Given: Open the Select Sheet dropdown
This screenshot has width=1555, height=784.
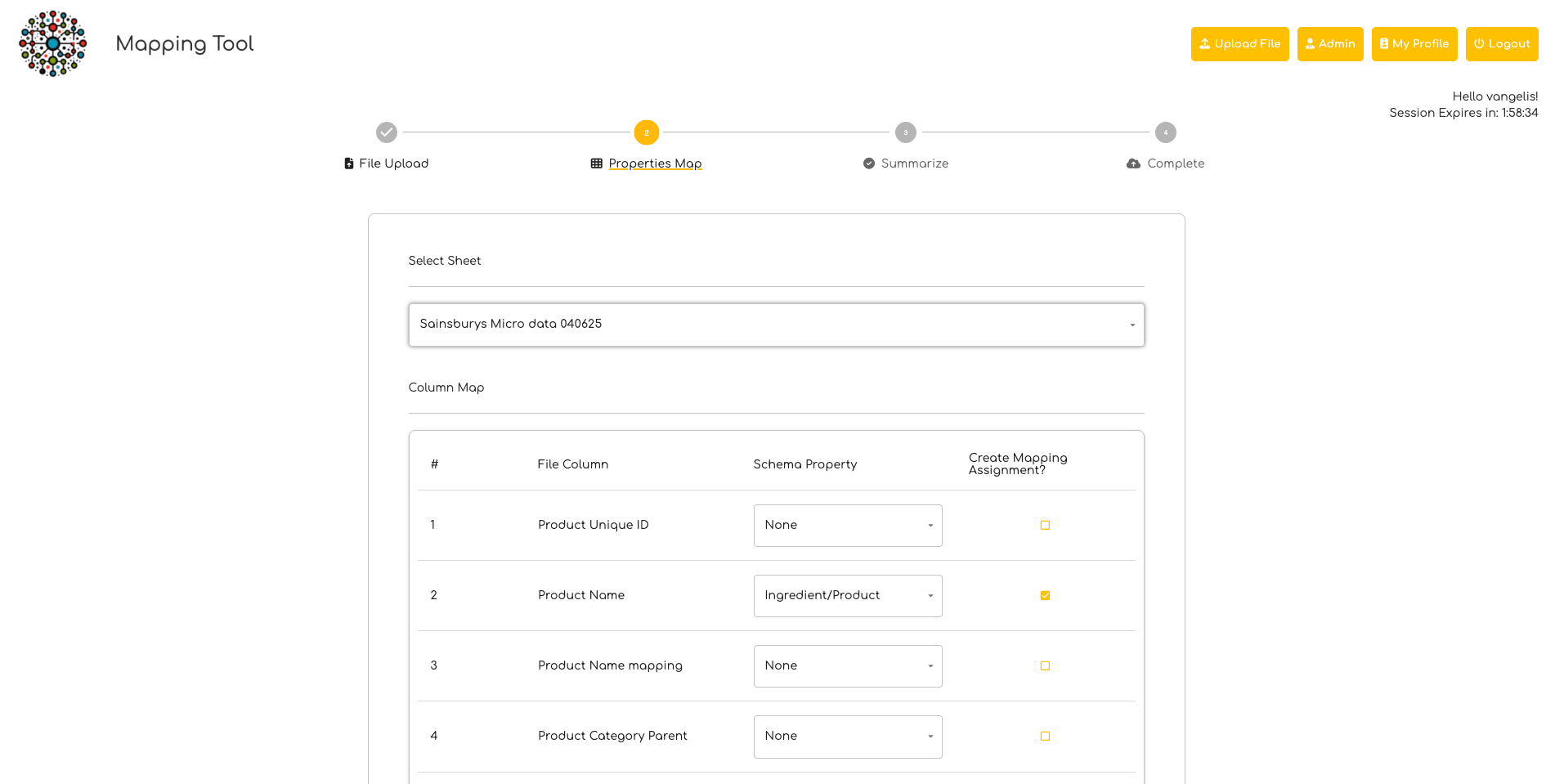Looking at the screenshot, I should pos(776,325).
